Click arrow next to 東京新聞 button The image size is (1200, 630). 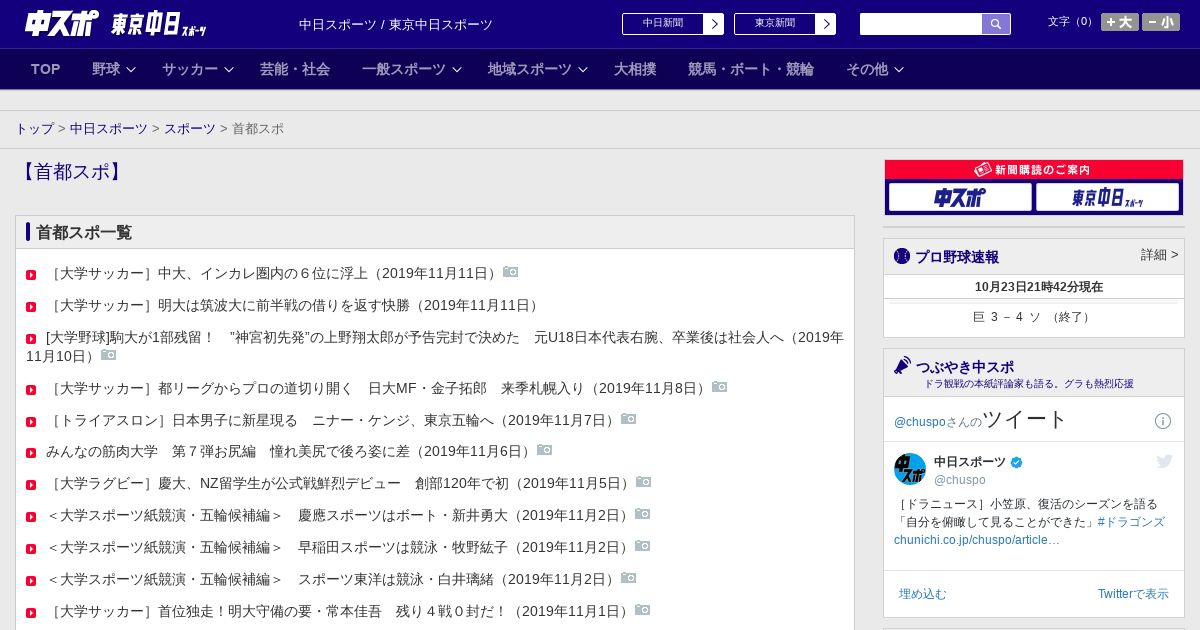click(826, 24)
